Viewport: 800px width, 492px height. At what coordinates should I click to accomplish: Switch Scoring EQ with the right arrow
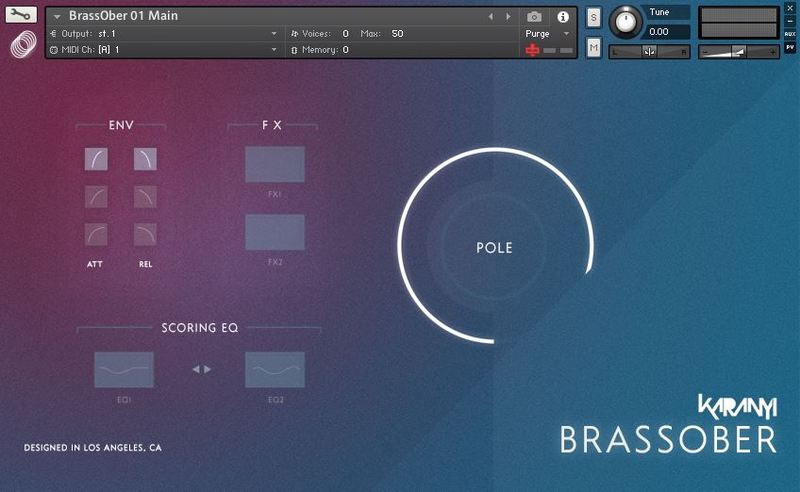(x=208, y=369)
